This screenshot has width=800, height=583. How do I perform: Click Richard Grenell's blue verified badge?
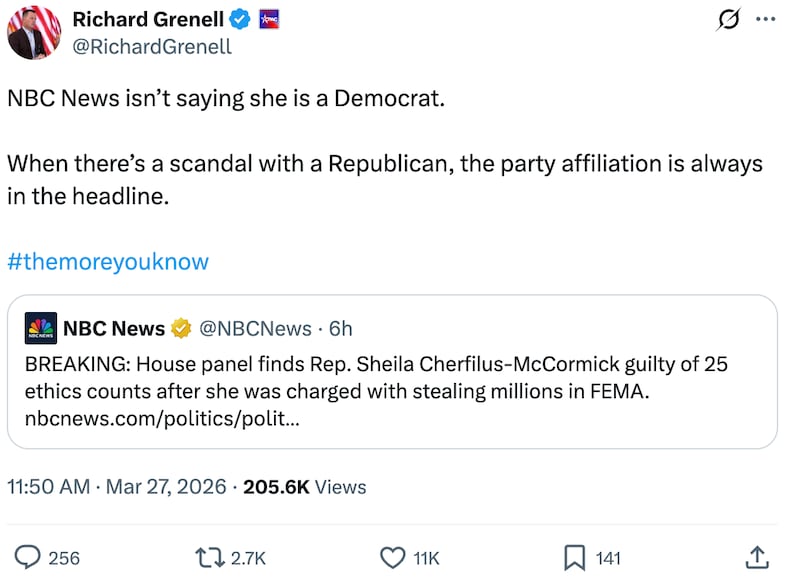(x=240, y=19)
